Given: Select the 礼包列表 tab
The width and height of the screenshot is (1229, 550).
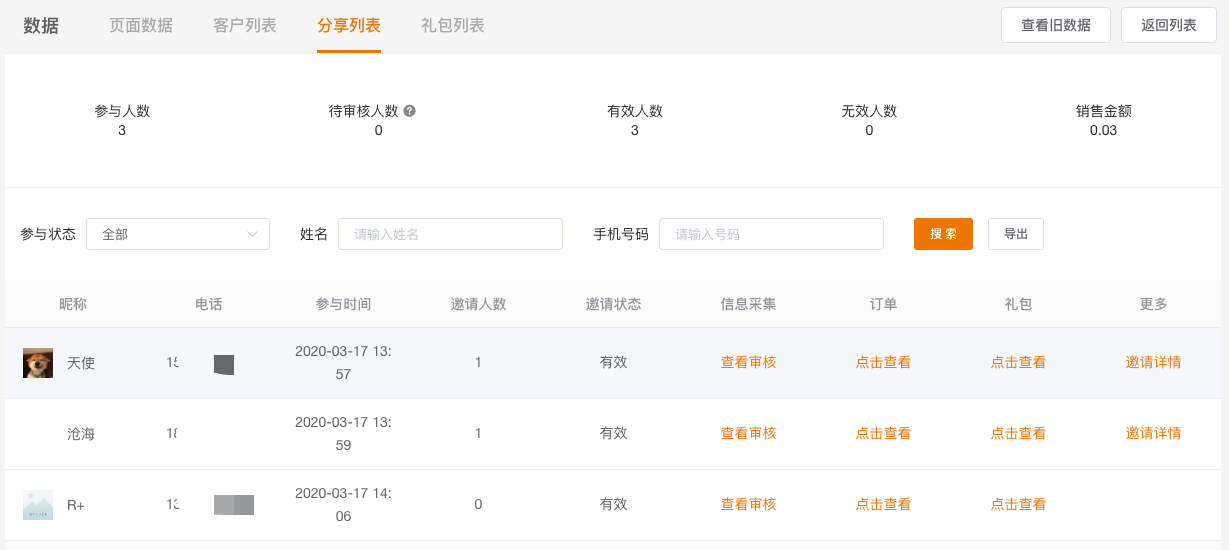Looking at the screenshot, I should click(x=453, y=26).
